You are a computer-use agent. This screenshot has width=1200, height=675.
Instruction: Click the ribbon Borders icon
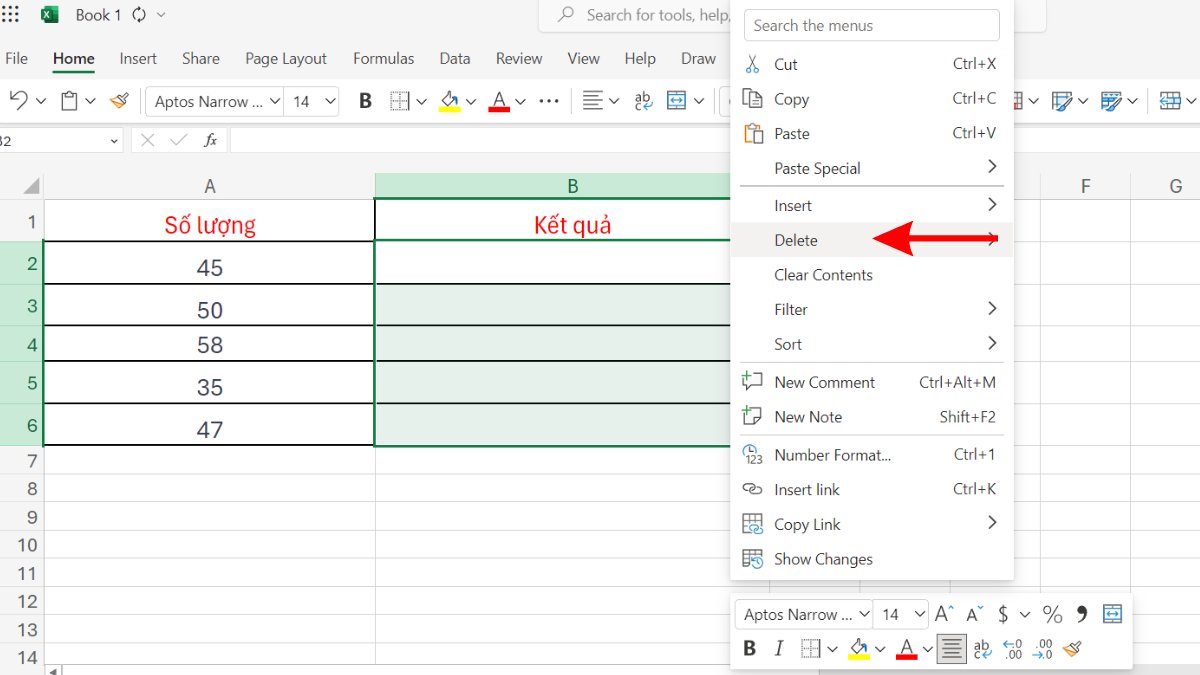coord(400,101)
